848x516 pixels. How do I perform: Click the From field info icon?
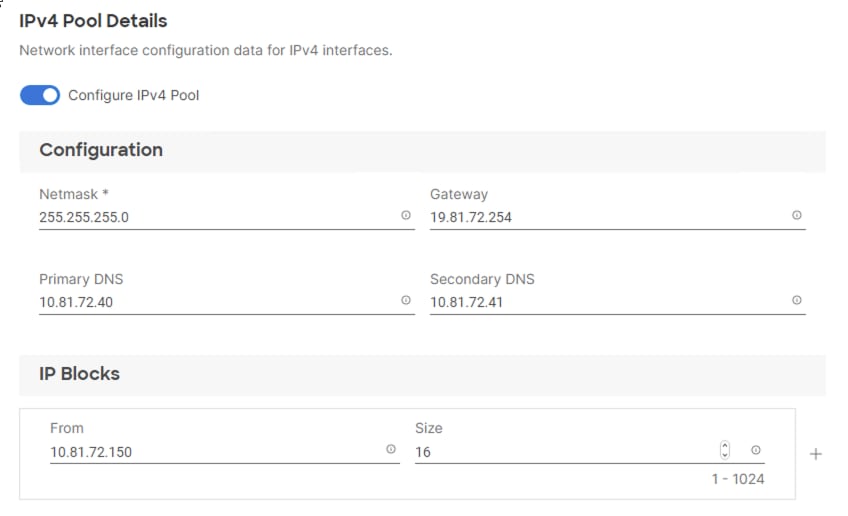(391, 450)
